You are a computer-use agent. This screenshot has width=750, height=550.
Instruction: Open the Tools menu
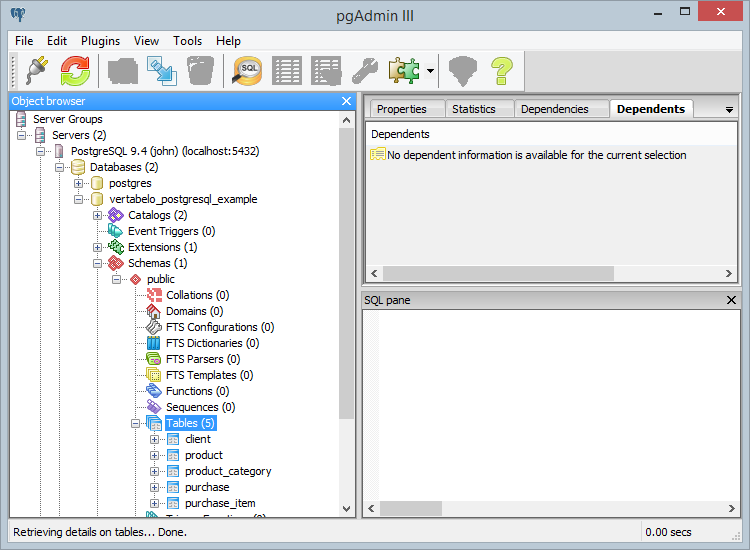[x=187, y=41]
